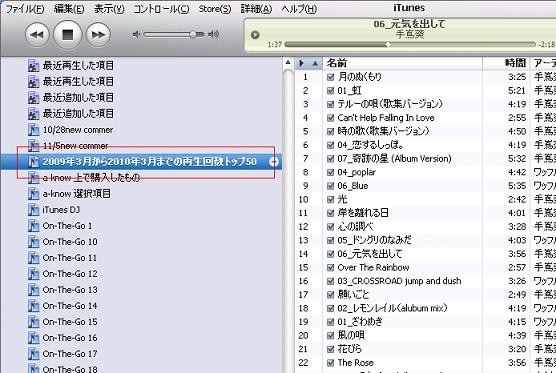
Task: Click the playback progress bar diamond marker
Action: 388,44
